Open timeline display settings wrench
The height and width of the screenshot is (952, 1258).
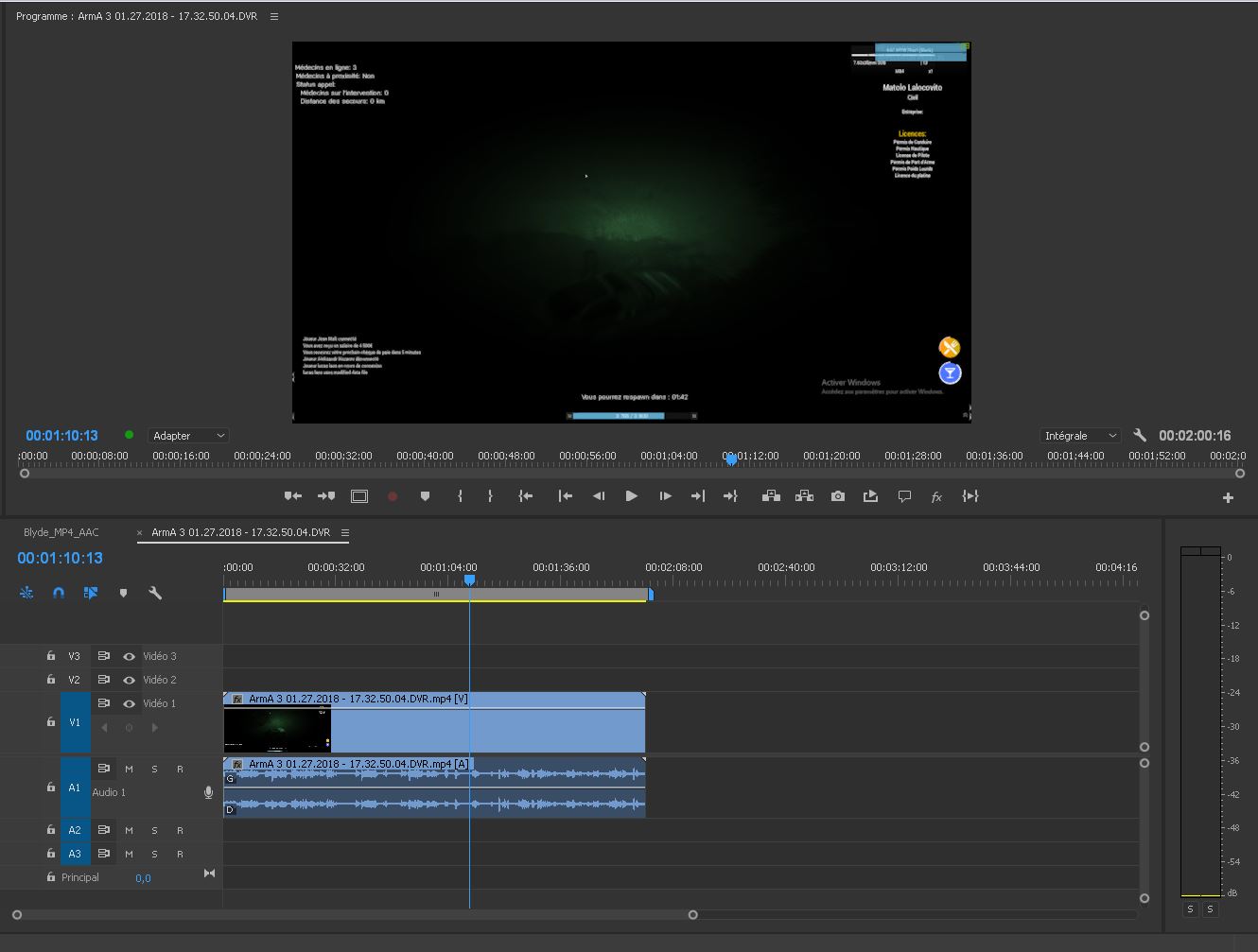155,593
